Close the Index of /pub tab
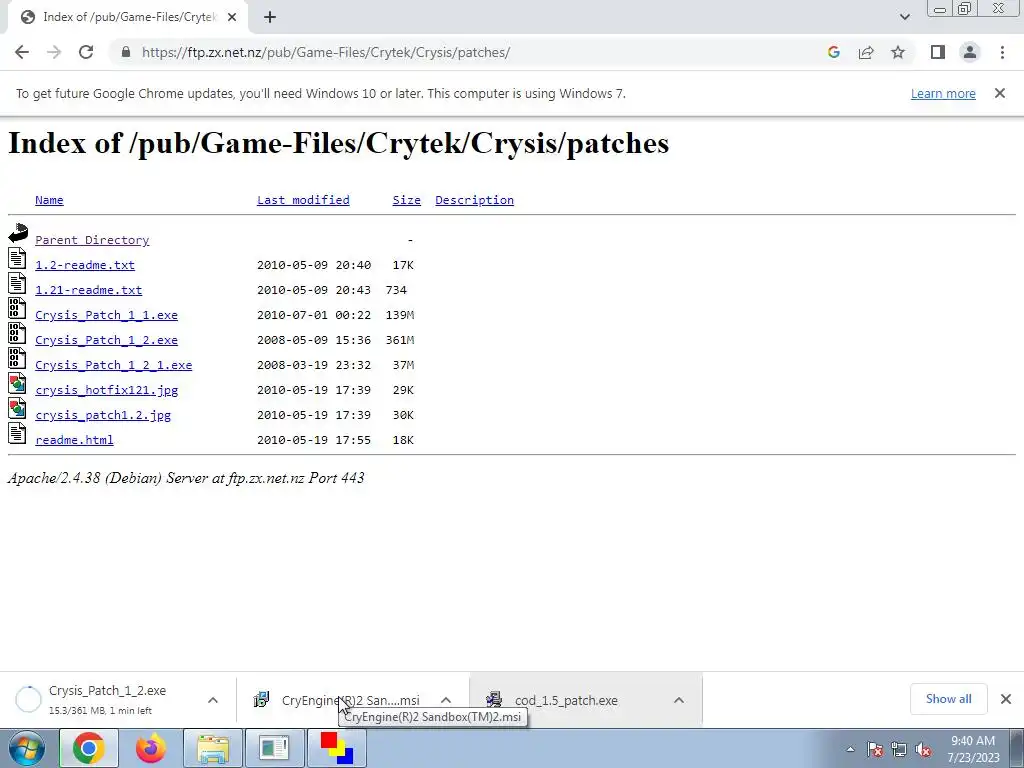The height and width of the screenshot is (768, 1024). (x=232, y=18)
